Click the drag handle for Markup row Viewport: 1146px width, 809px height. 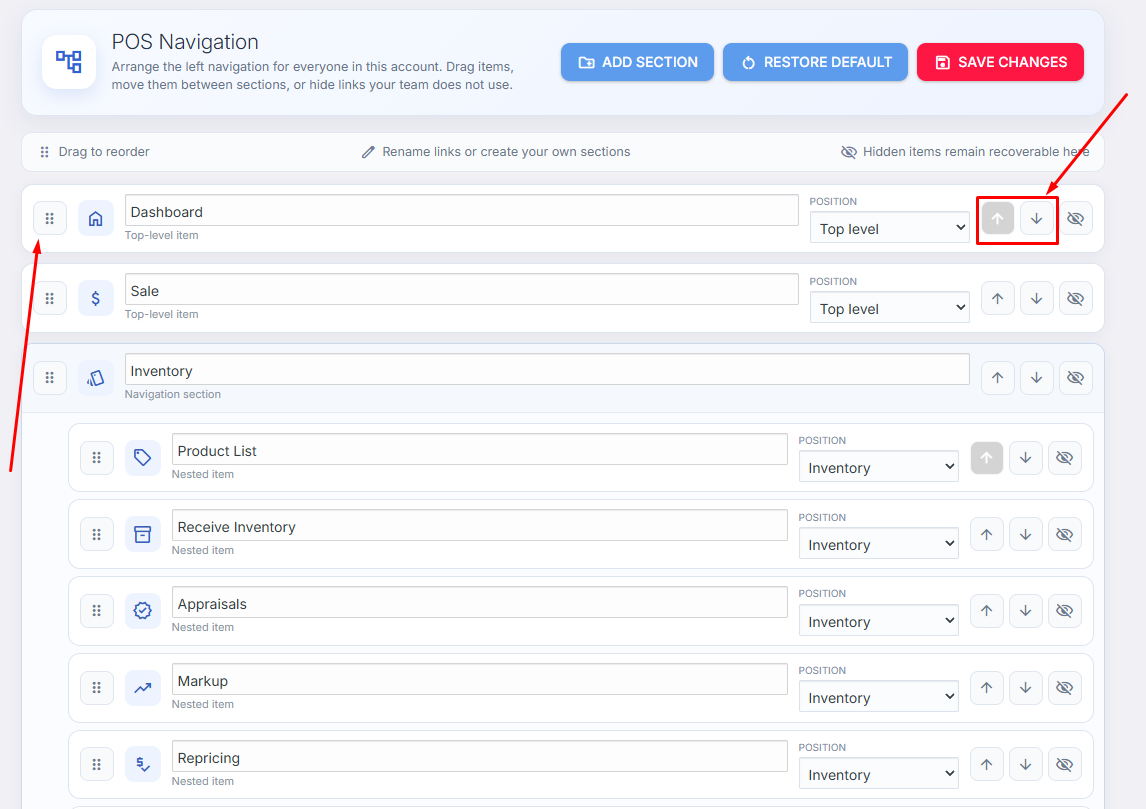[x=96, y=688]
